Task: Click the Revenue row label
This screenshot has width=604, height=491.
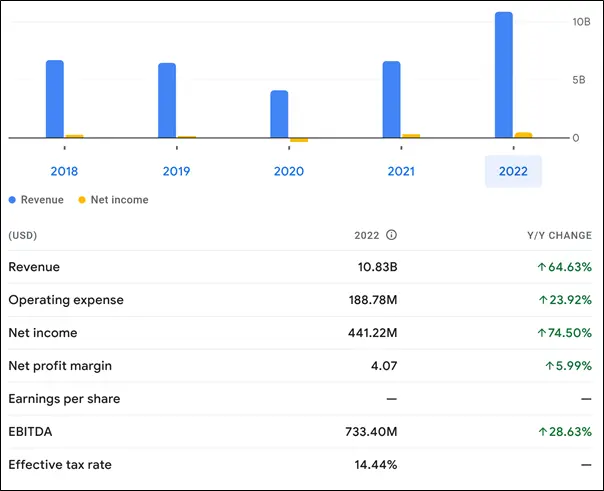Action: [x=34, y=267]
